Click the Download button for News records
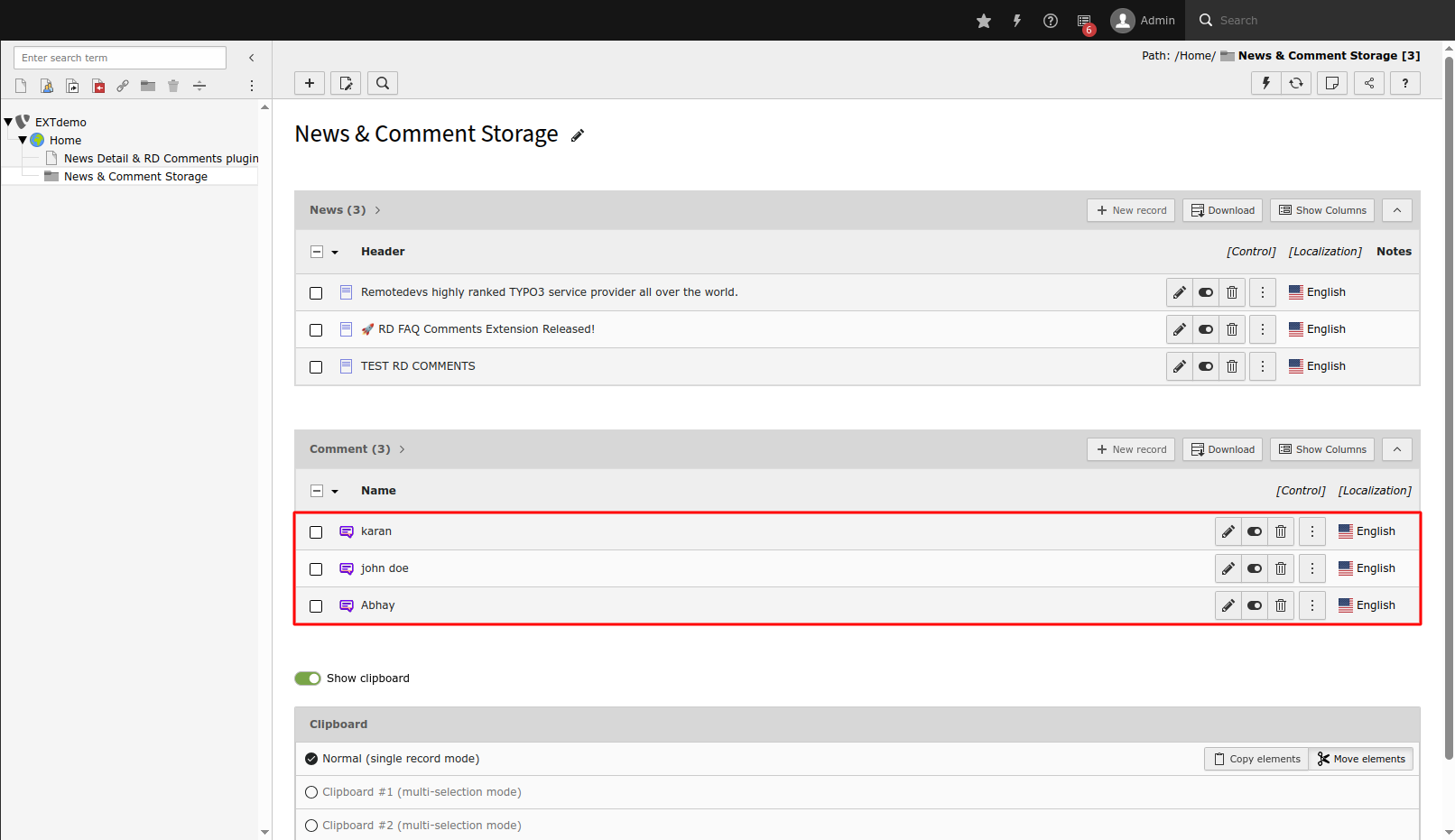This screenshot has height=840, width=1455. click(x=1222, y=209)
